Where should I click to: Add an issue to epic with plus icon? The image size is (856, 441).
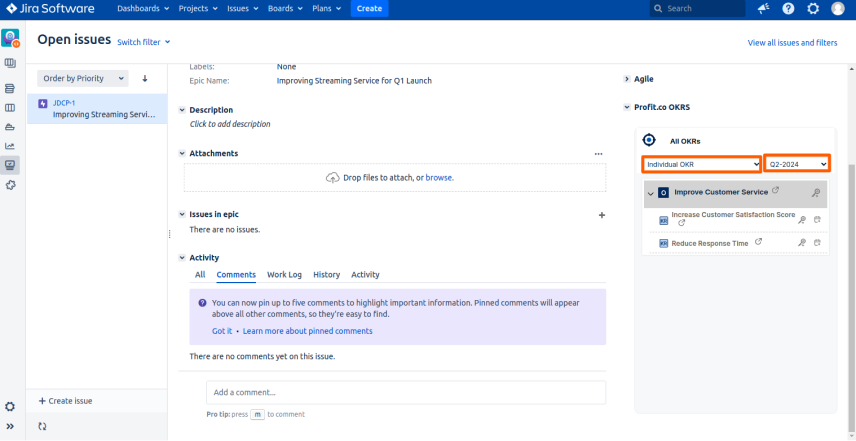pos(602,215)
